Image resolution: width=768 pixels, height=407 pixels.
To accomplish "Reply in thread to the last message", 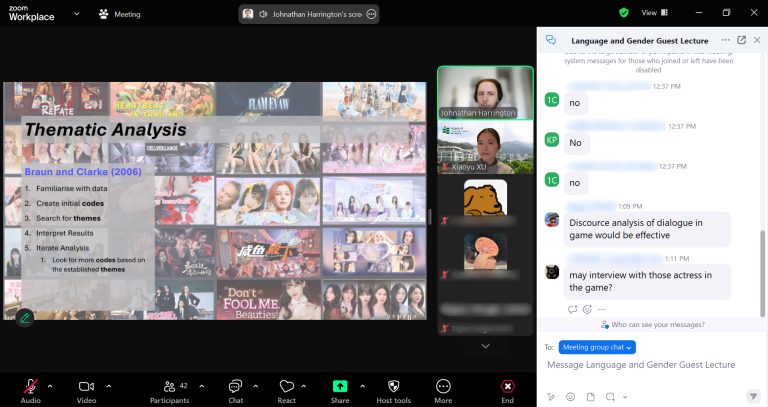I will (x=572, y=309).
